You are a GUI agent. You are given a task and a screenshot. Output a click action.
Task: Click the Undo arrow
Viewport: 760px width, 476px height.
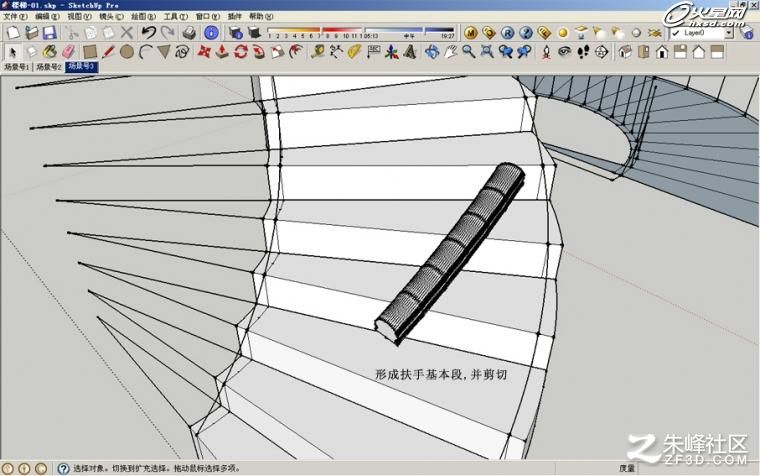click(x=149, y=33)
